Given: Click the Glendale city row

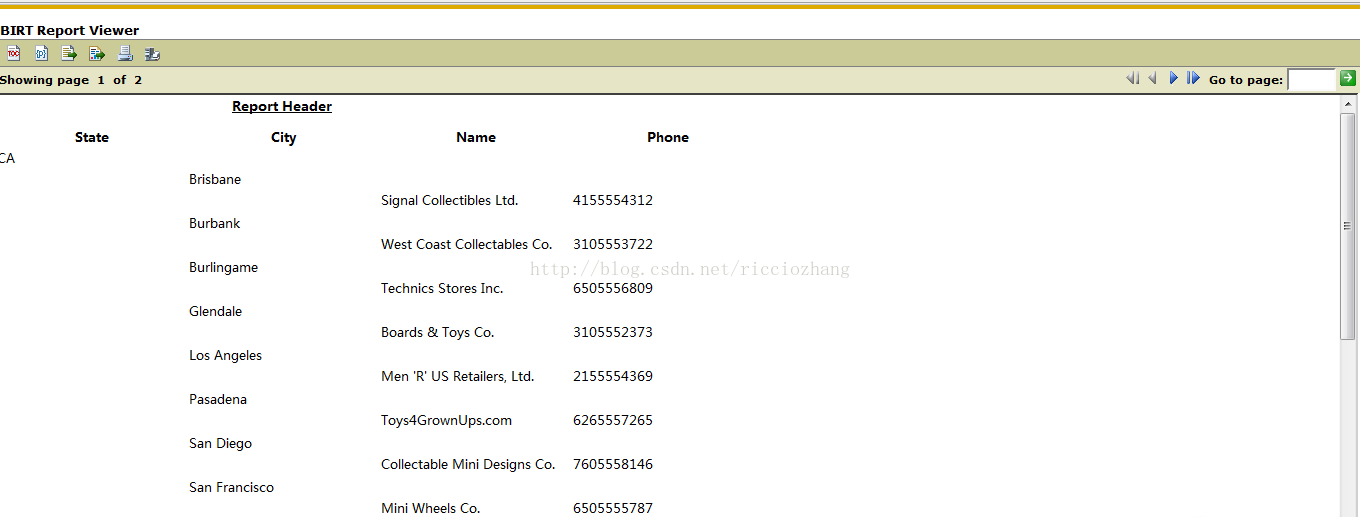Looking at the screenshot, I should pos(216,311).
